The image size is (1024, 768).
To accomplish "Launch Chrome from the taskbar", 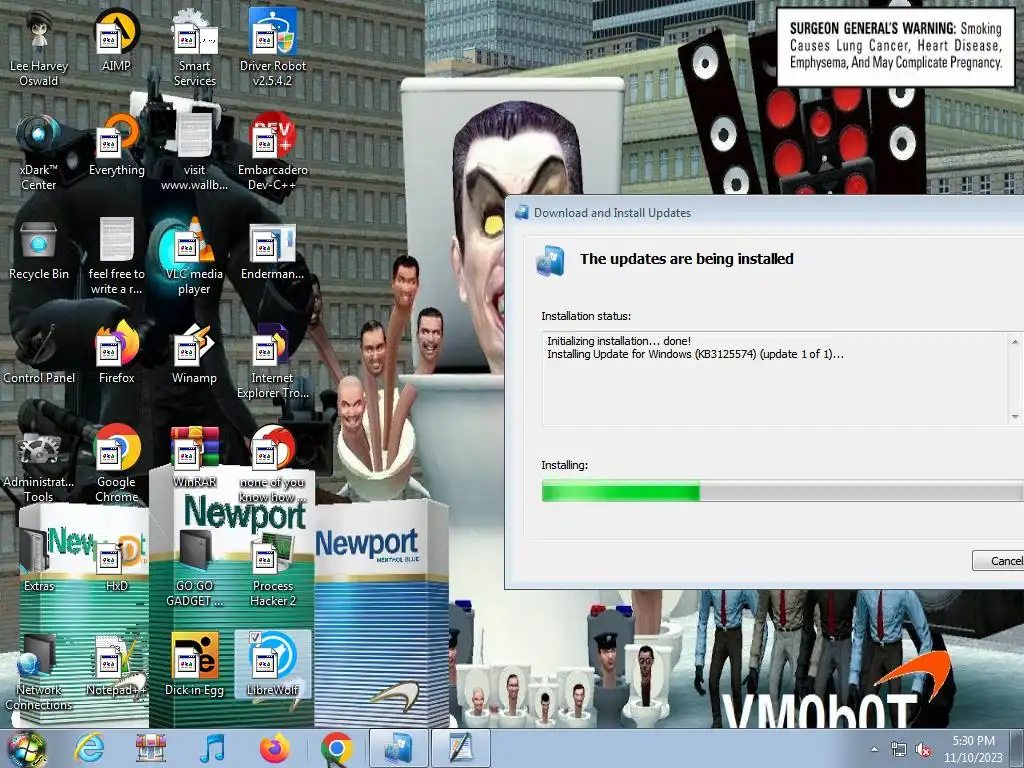I will (x=336, y=748).
